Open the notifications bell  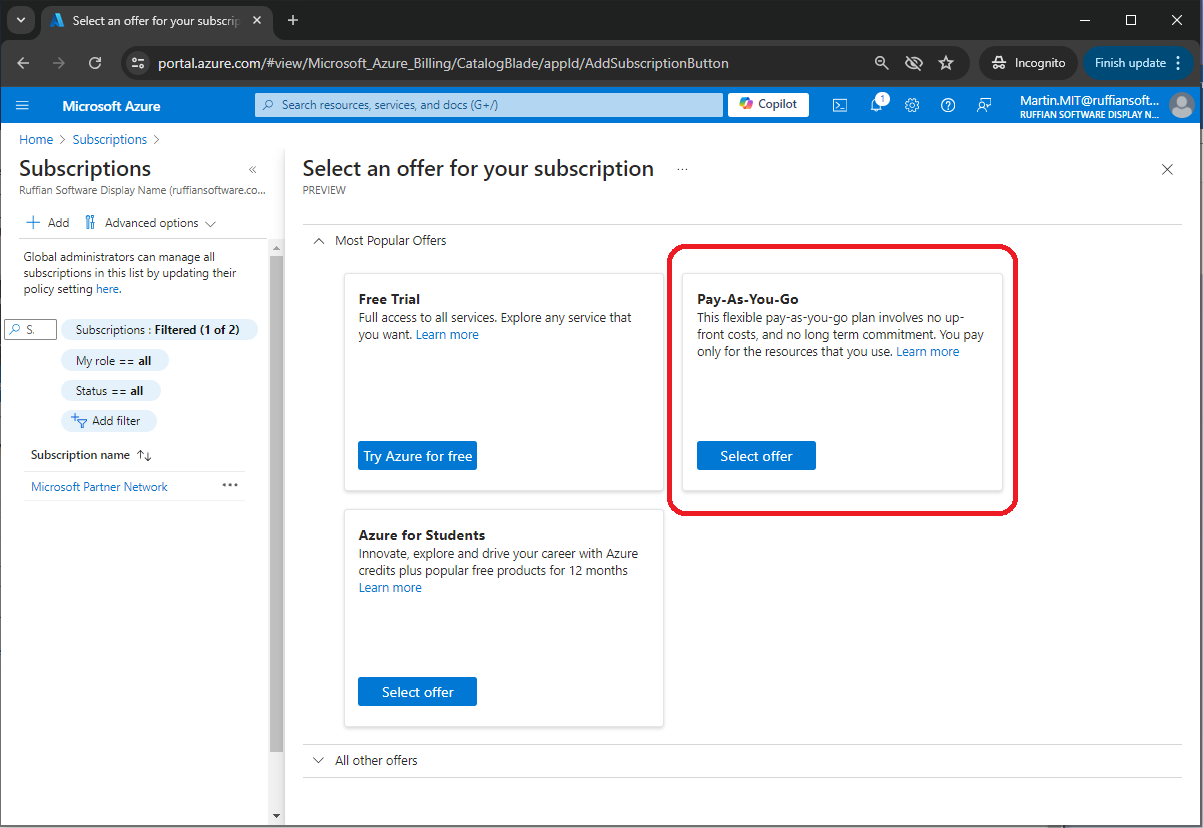[876, 105]
